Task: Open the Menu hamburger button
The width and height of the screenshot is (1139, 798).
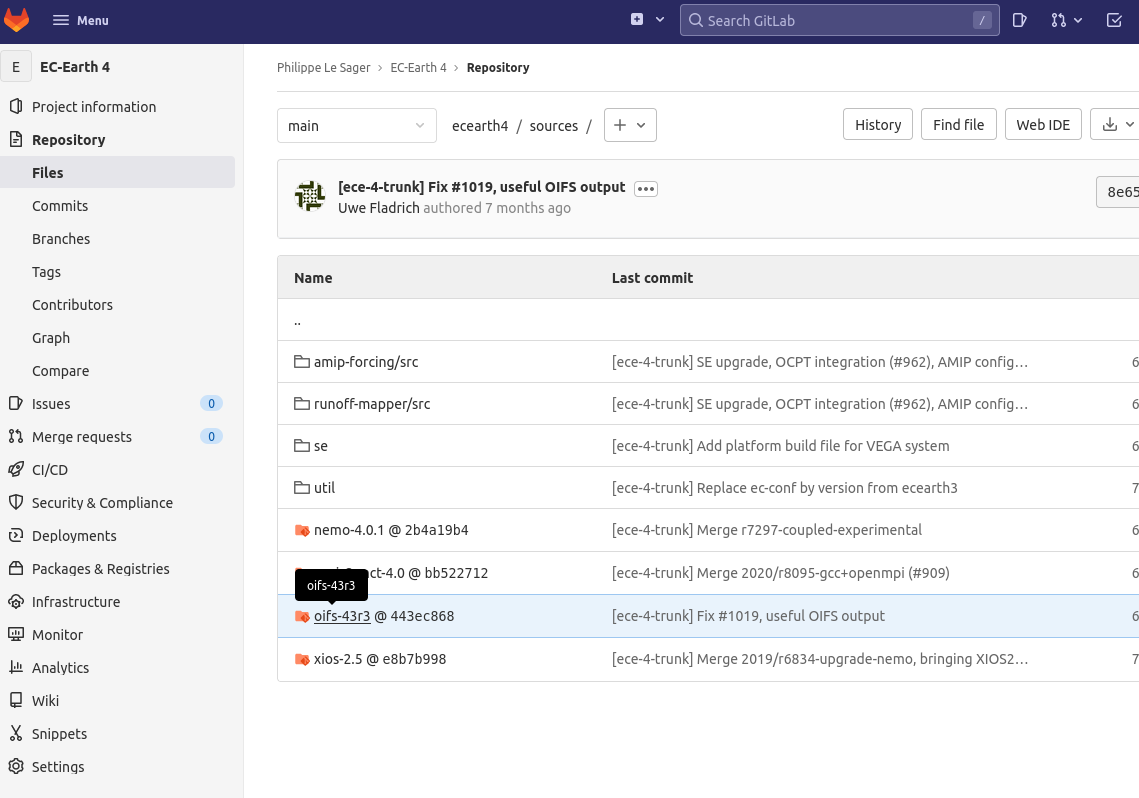Action: point(81,20)
